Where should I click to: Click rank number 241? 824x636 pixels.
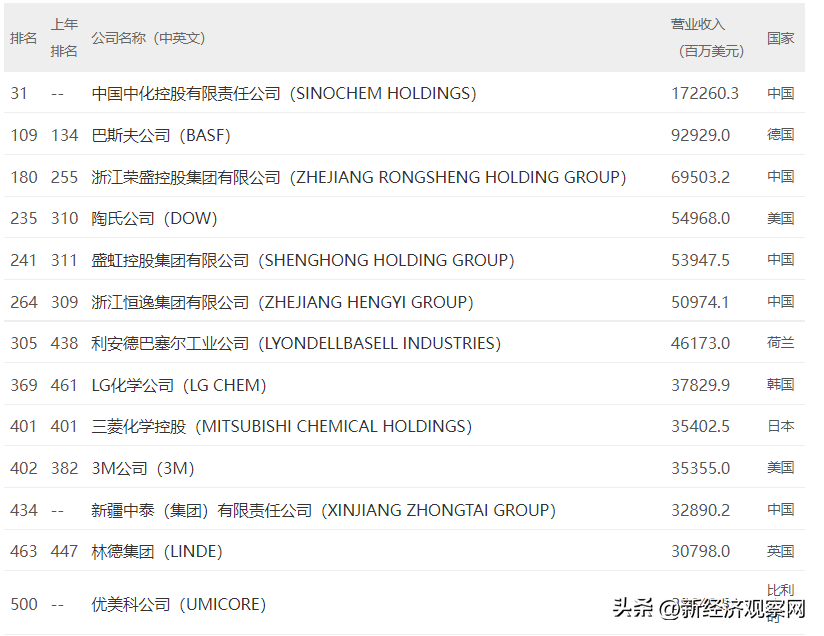24,260
